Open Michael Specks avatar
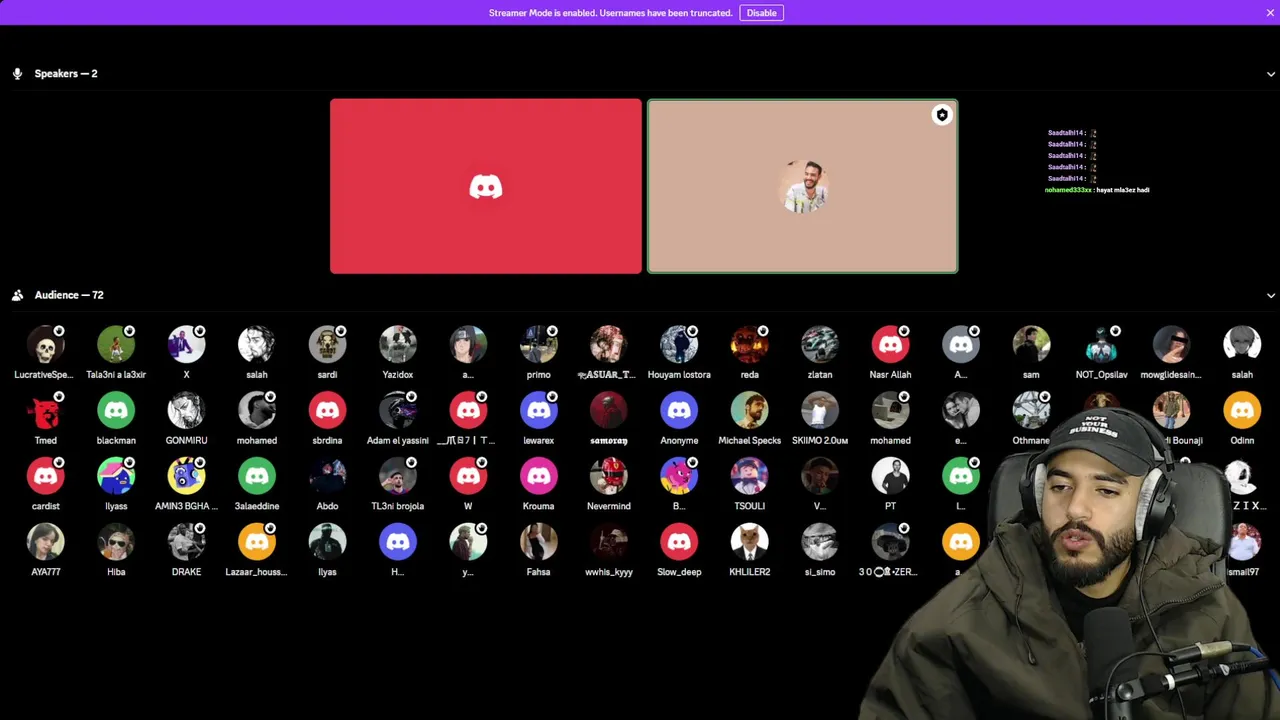Viewport: 1280px width, 720px height. coord(749,410)
